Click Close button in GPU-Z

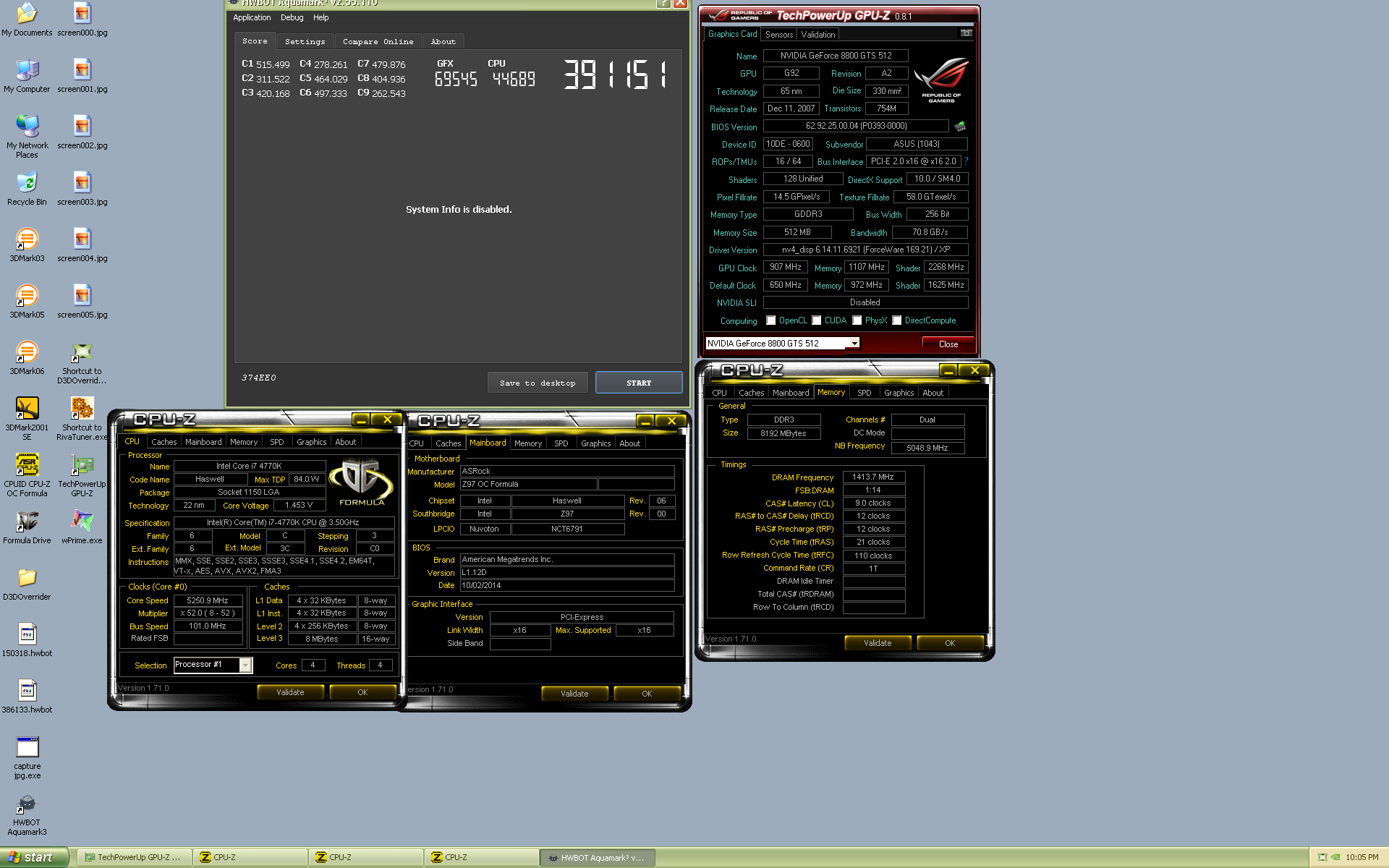pos(948,344)
